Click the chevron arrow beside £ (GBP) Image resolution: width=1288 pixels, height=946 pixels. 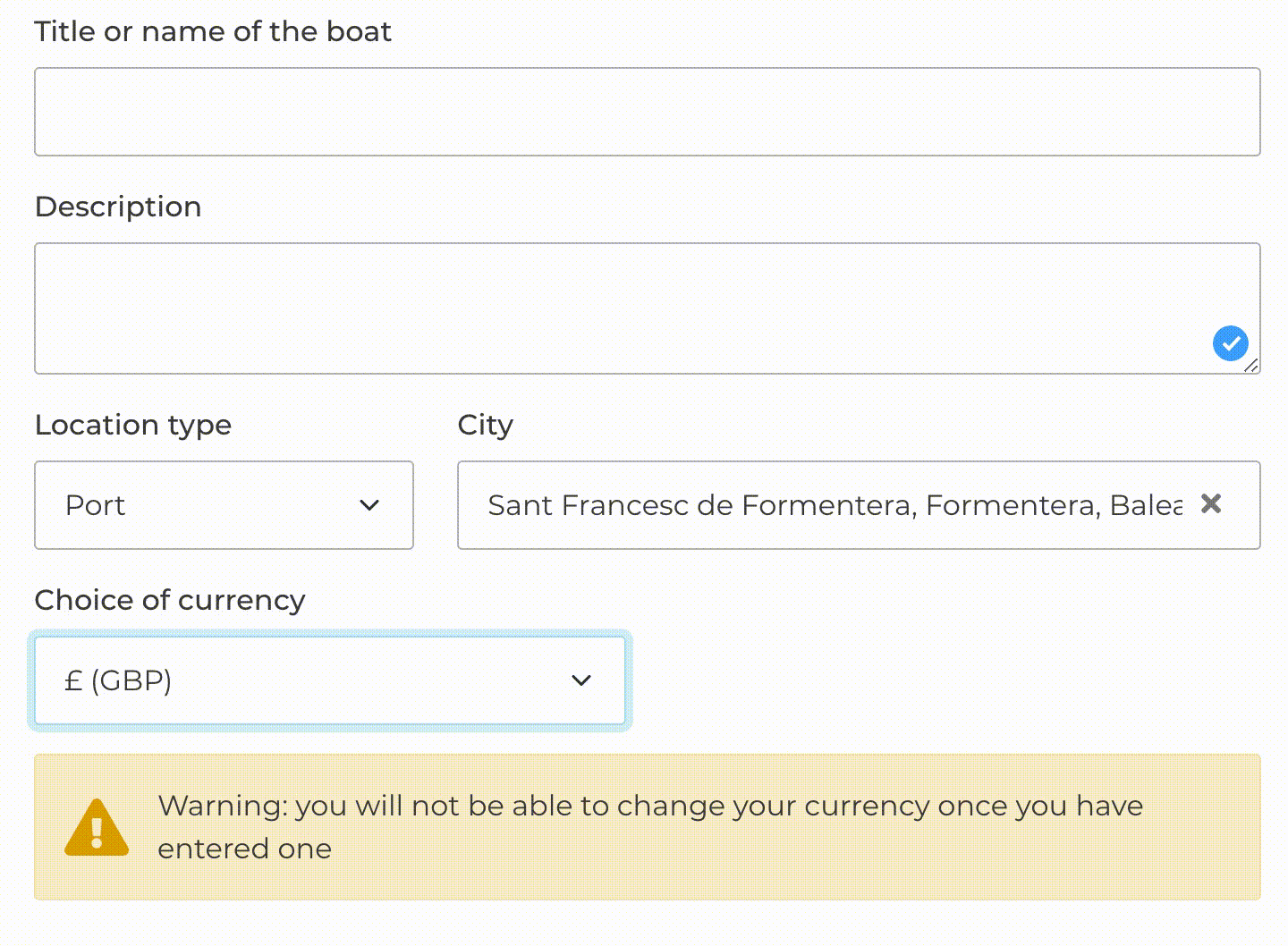pyautogui.click(x=581, y=680)
